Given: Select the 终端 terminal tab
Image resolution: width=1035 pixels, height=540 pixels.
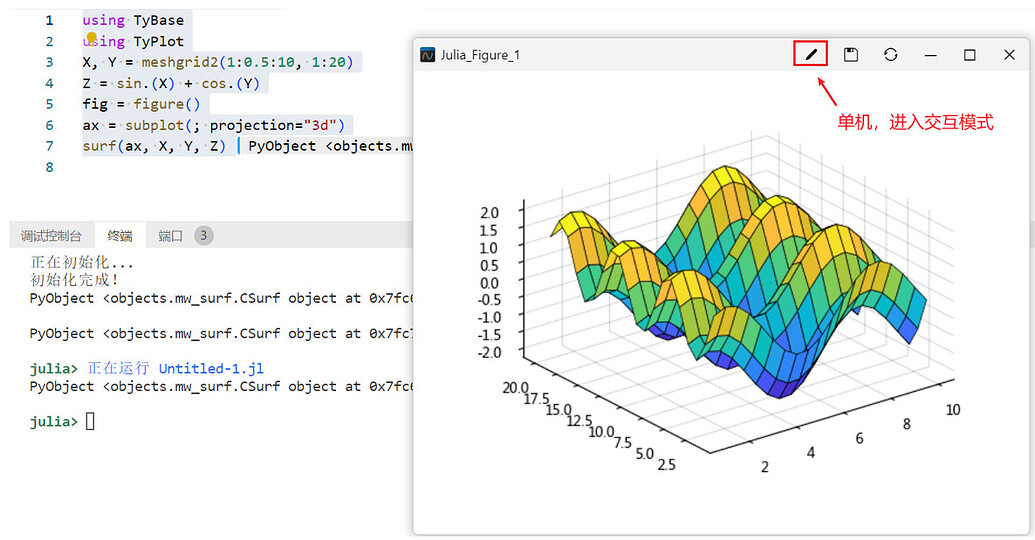Looking at the screenshot, I should tap(120, 236).
